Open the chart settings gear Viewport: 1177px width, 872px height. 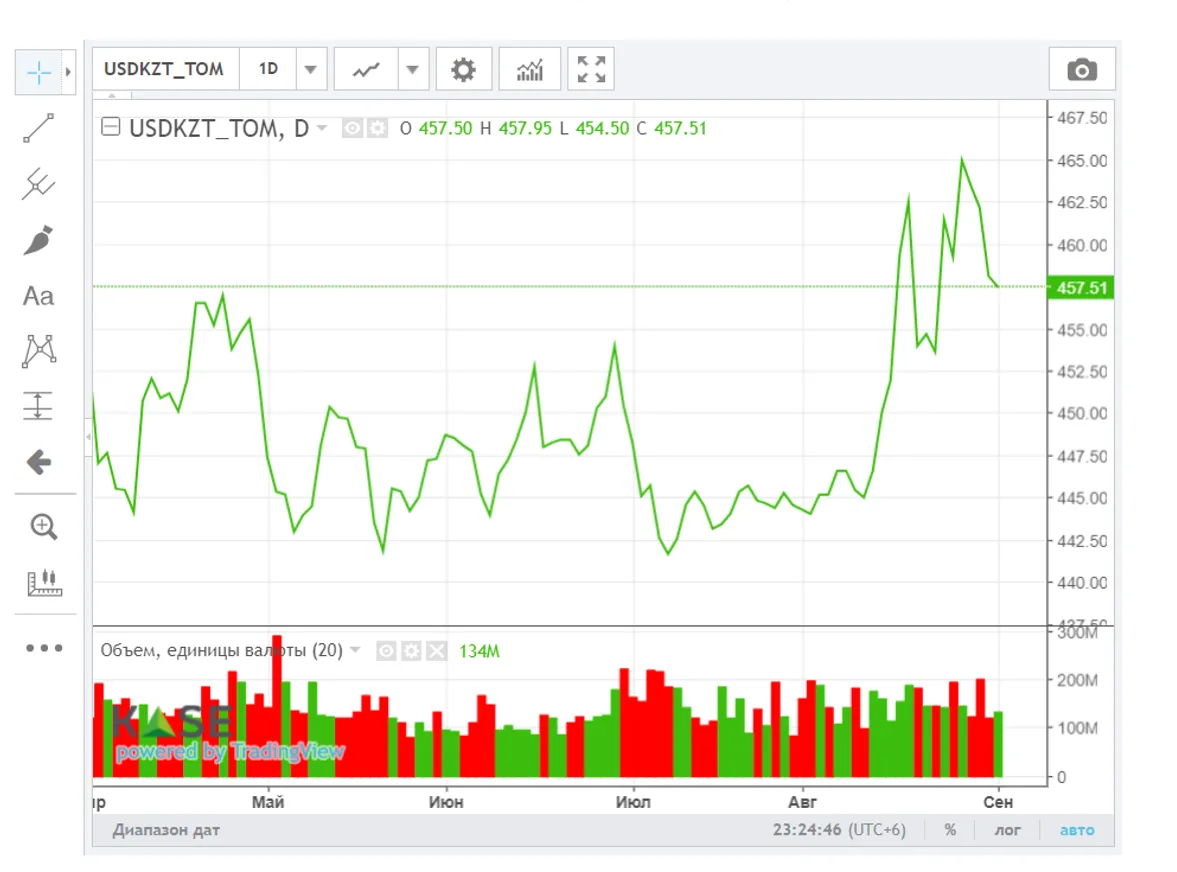[x=463, y=70]
